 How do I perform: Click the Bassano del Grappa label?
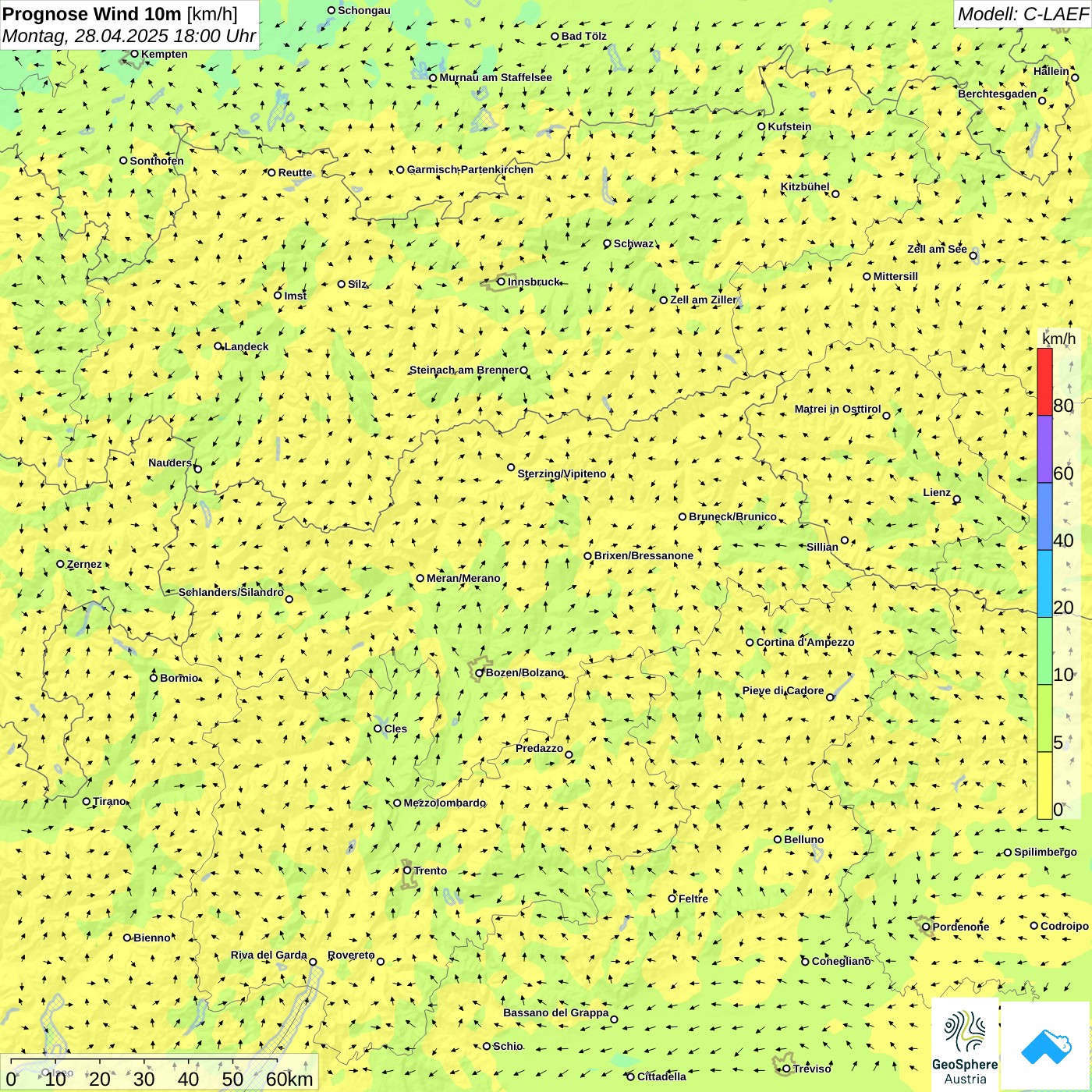tap(555, 1012)
